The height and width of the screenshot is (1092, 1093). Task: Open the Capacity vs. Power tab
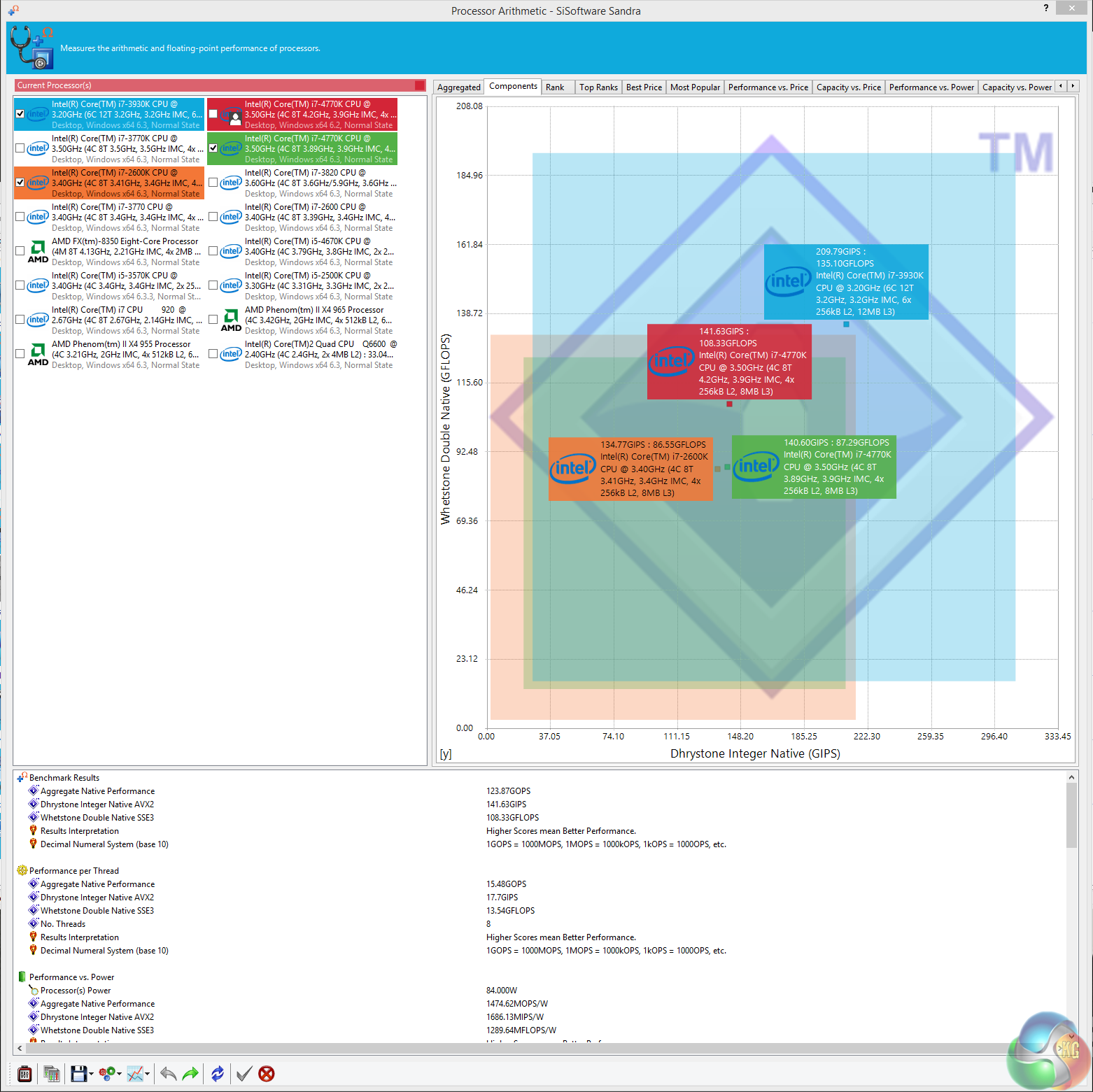click(x=1017, y=87)
